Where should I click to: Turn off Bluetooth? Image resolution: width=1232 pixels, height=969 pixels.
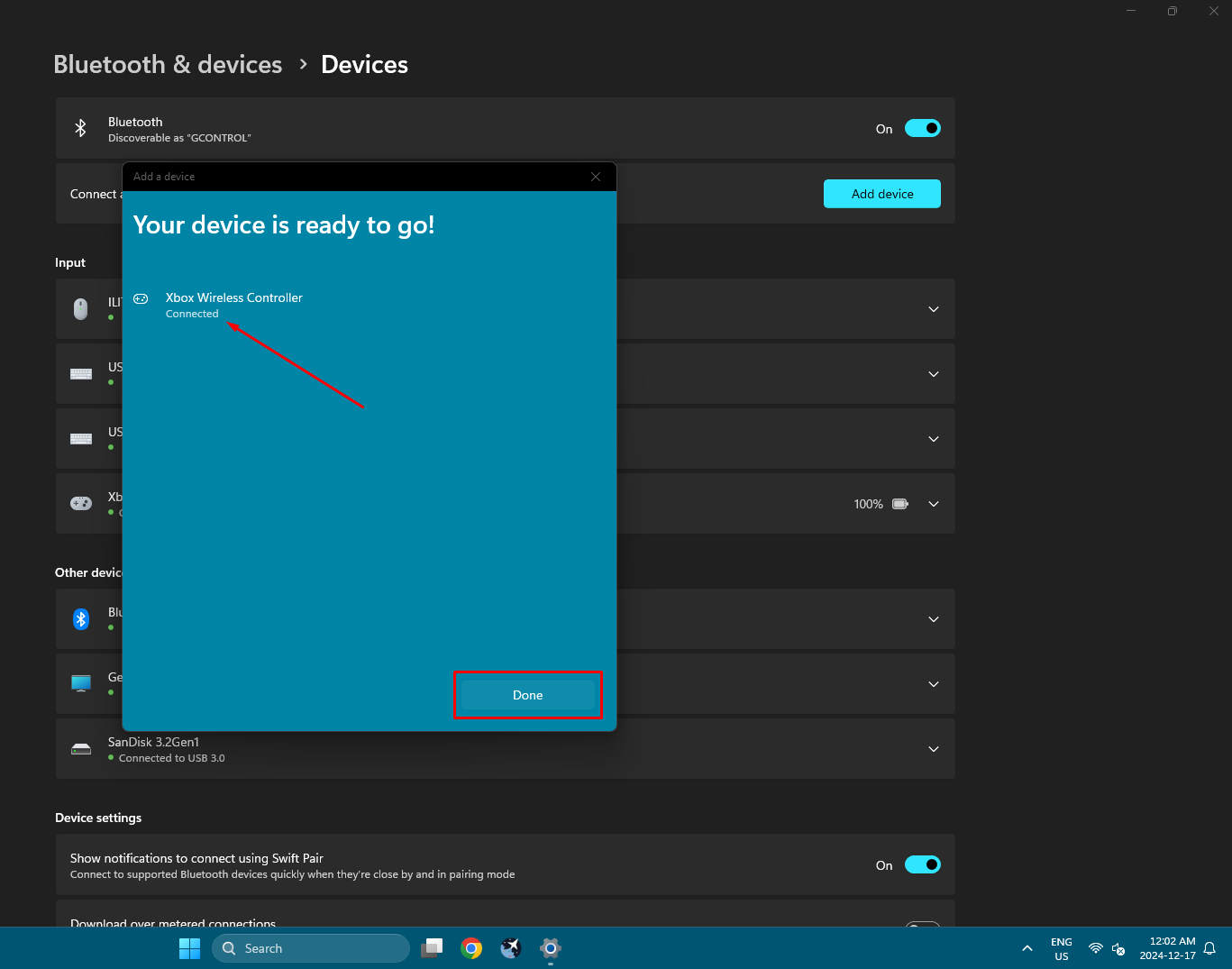point(922,128)
